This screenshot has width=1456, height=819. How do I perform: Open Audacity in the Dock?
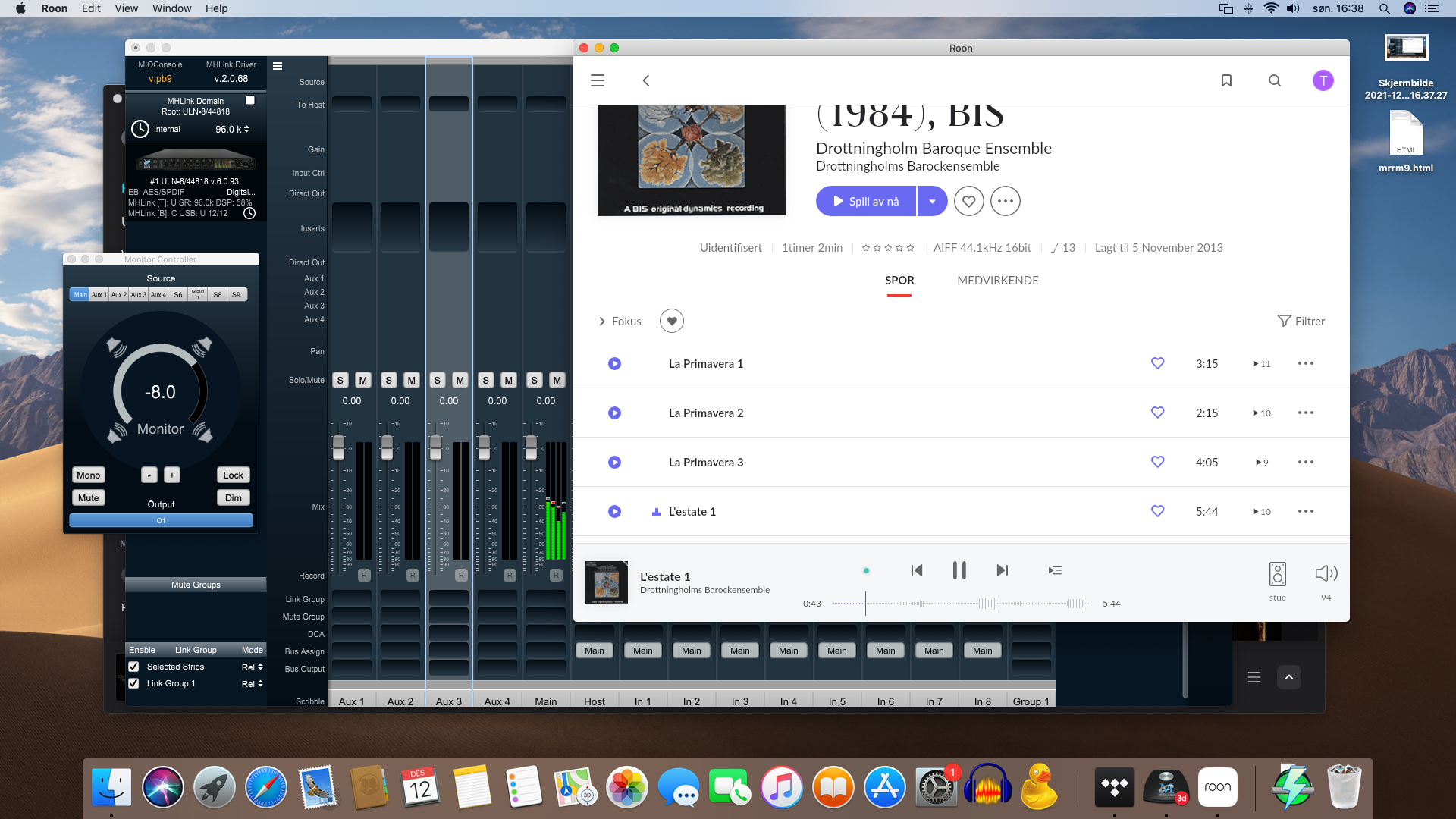point(988,787)
